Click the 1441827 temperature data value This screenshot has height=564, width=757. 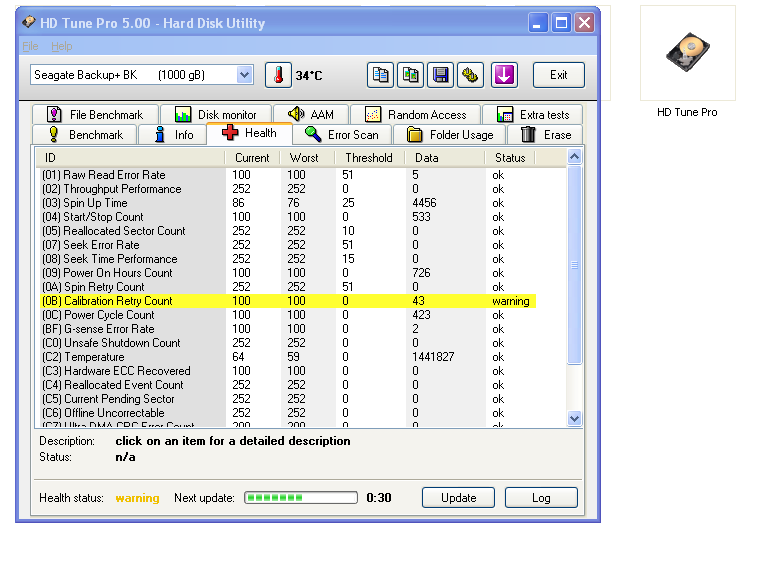(x=433, y=357)
